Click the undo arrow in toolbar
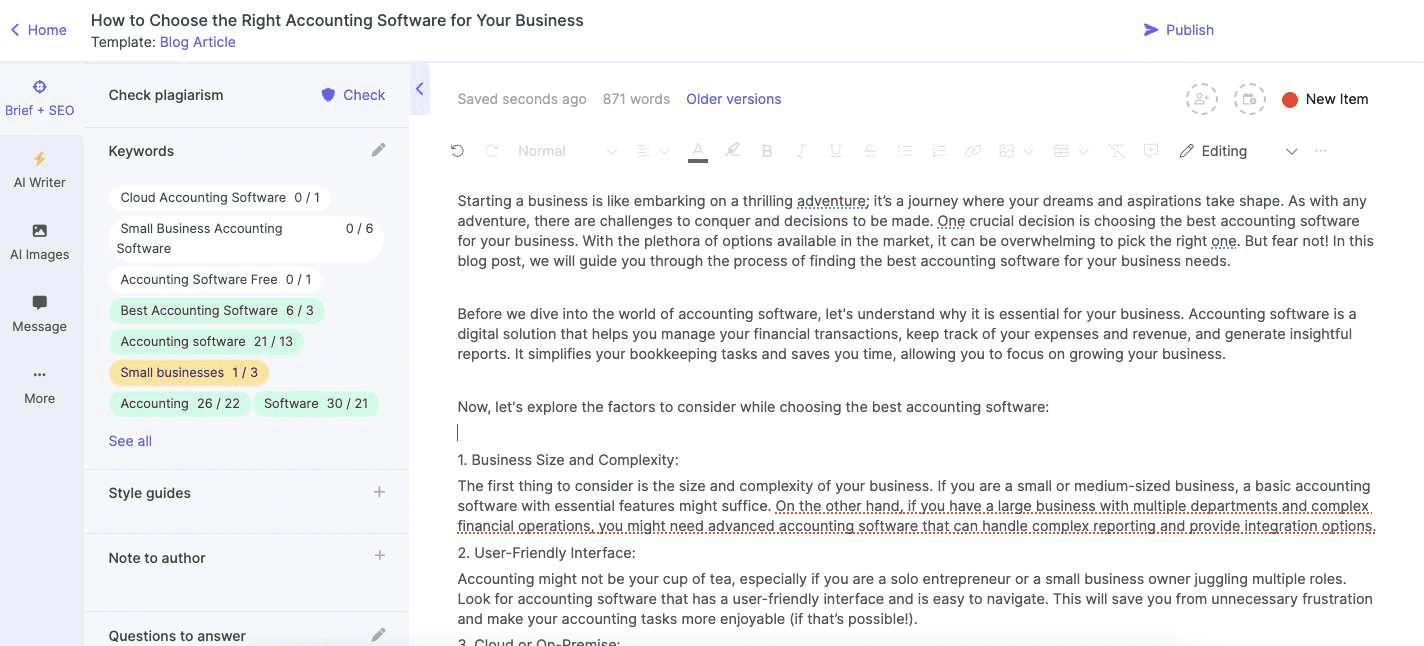This screenshot has width=1424, height=646. click(x=457, y=151)
